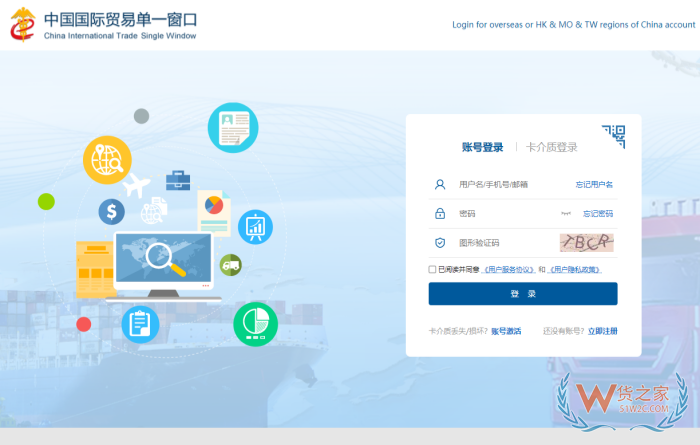Click the China International Trade Single Window logo
The image size is (700, 445).
pyautogui.click(x=104, y=25)
